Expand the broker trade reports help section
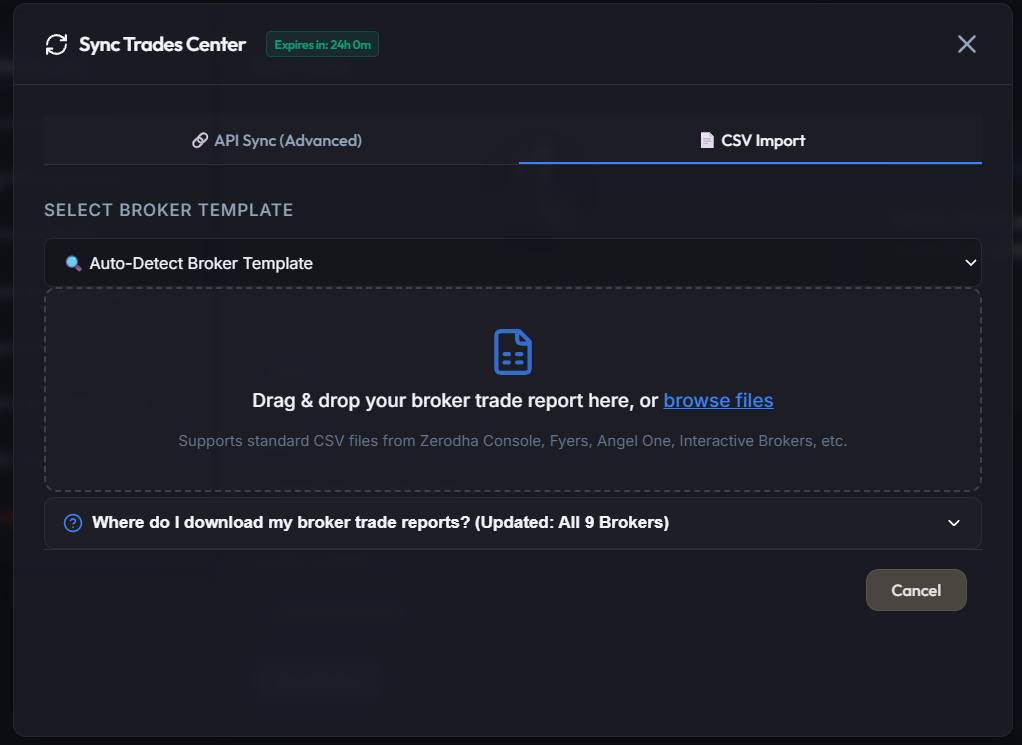This screenshot has width=1022, height=745. point(513,523)
